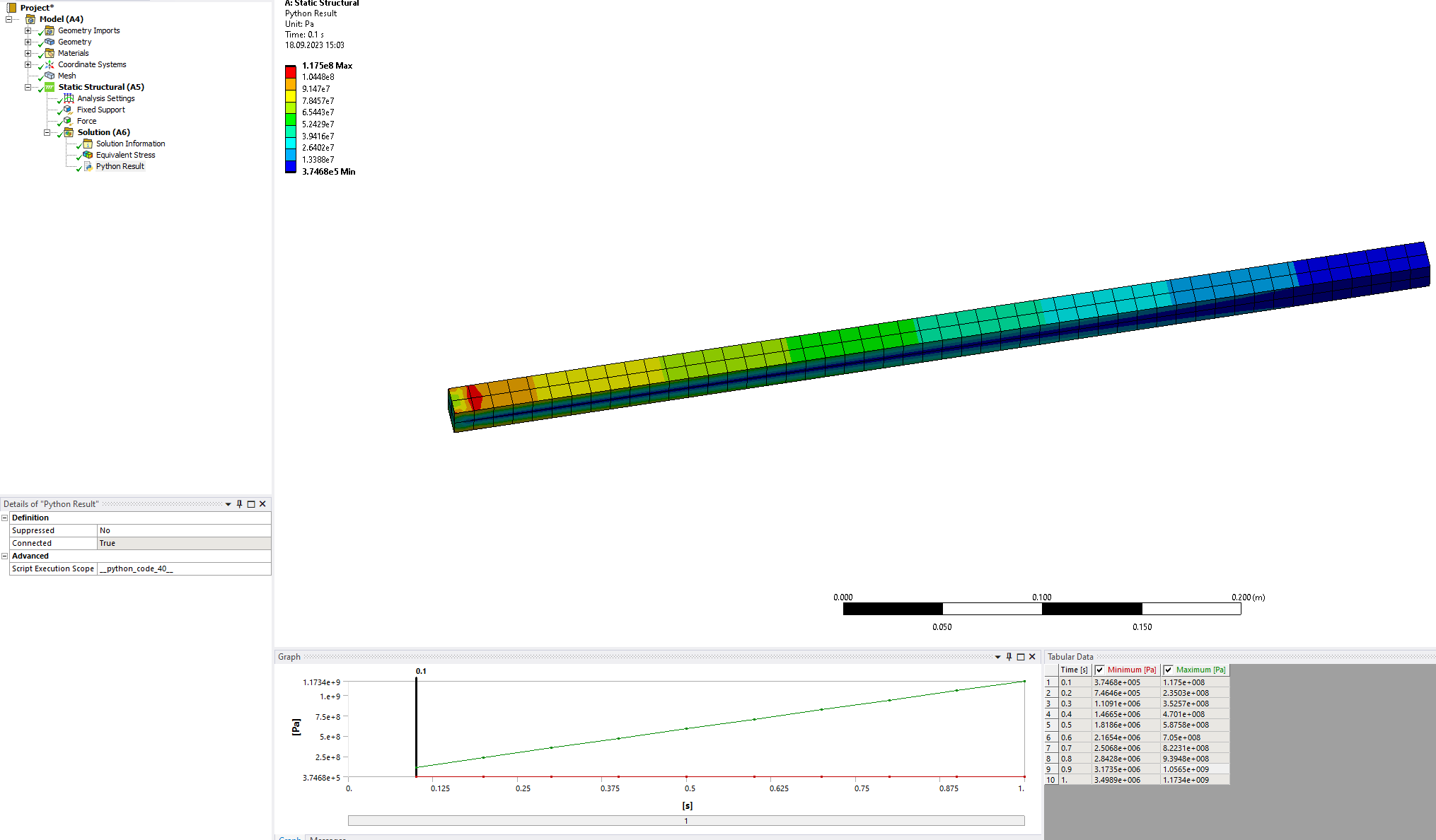Expand the Geometry node
1436x840 pixels.
pyautogui.click(x=28, y=42)
